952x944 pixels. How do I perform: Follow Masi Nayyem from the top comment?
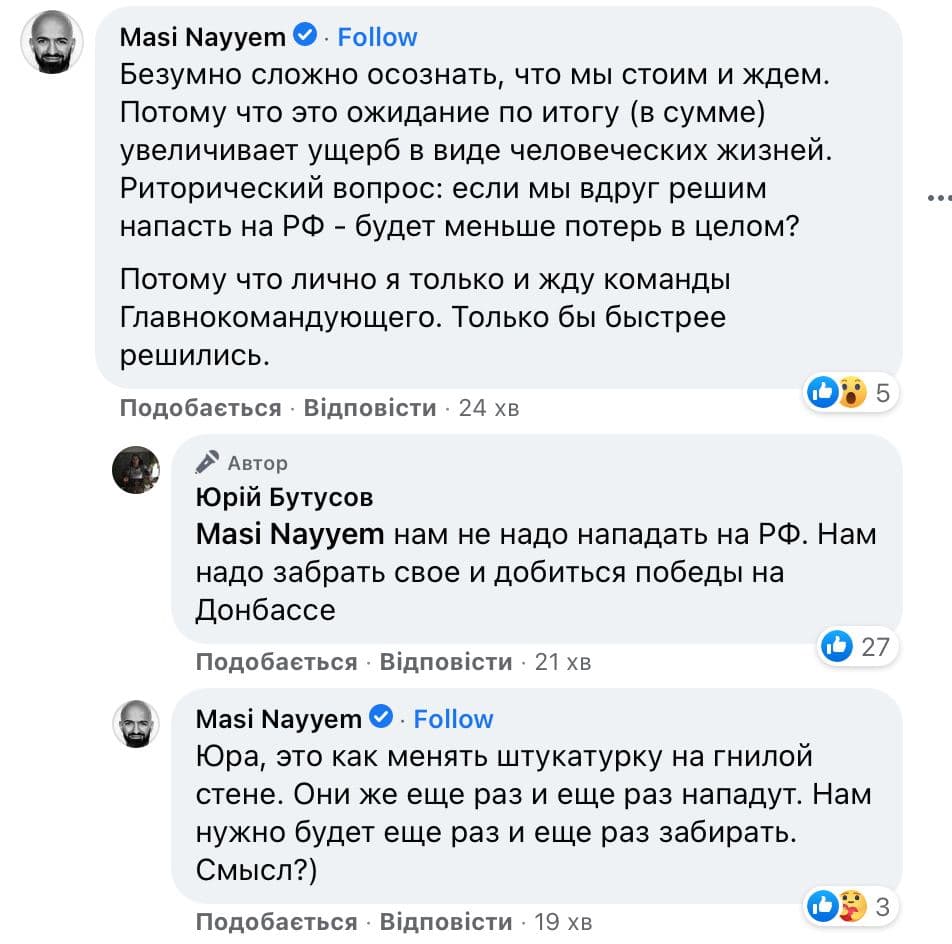click(378, 36)
